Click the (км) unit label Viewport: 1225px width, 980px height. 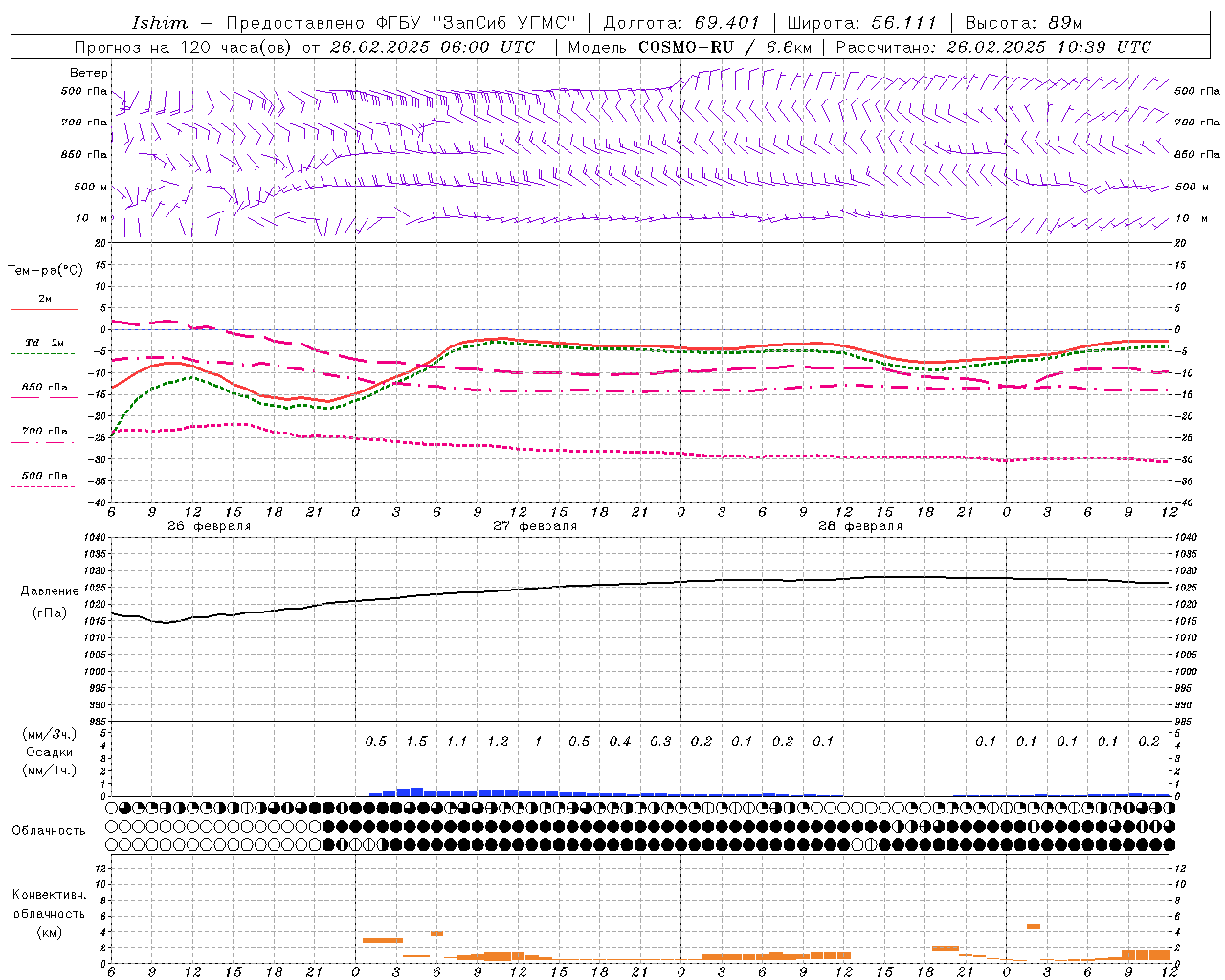coord(50,932)
